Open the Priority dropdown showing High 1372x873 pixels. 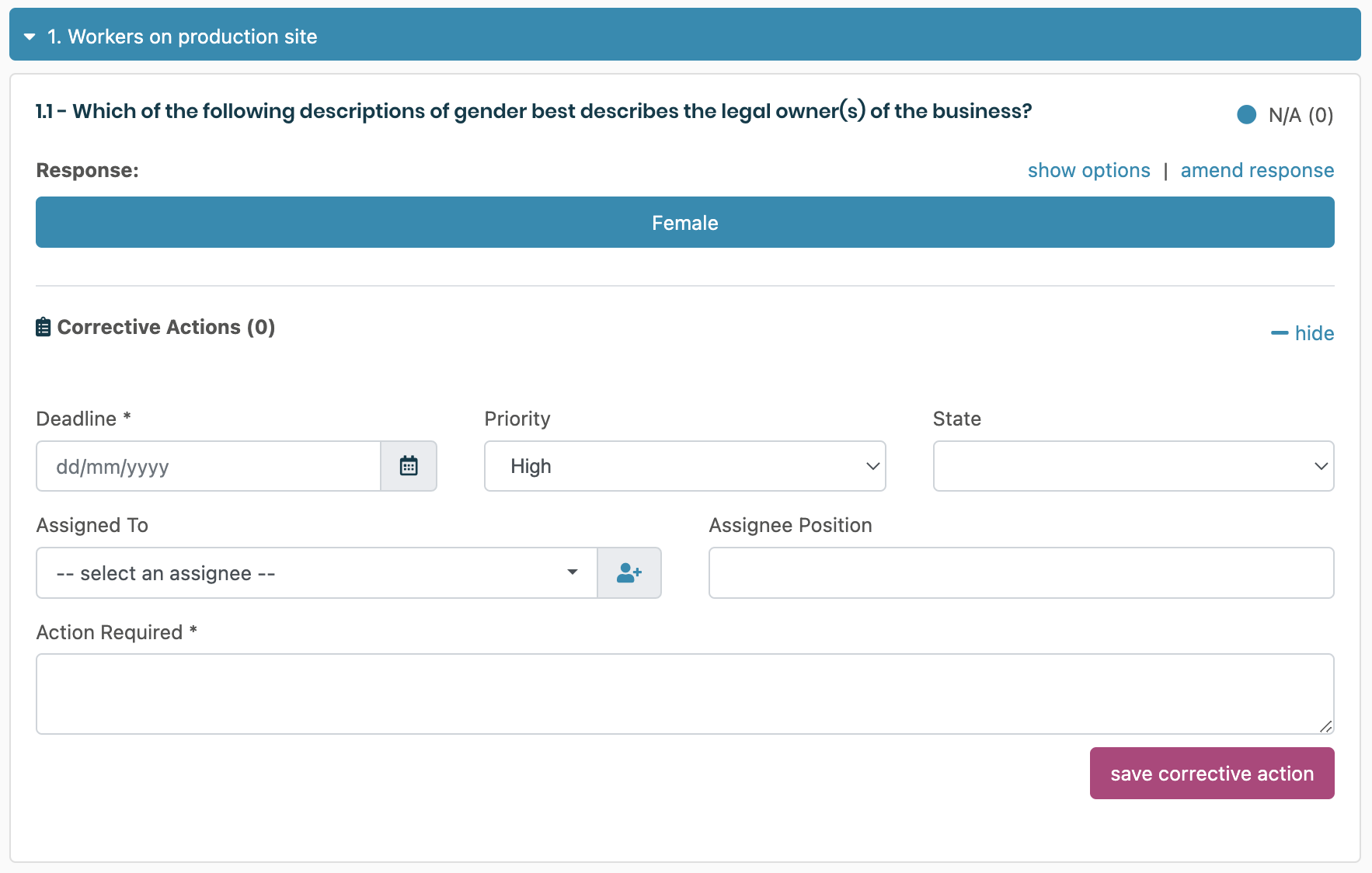click(x=684, y=466)
